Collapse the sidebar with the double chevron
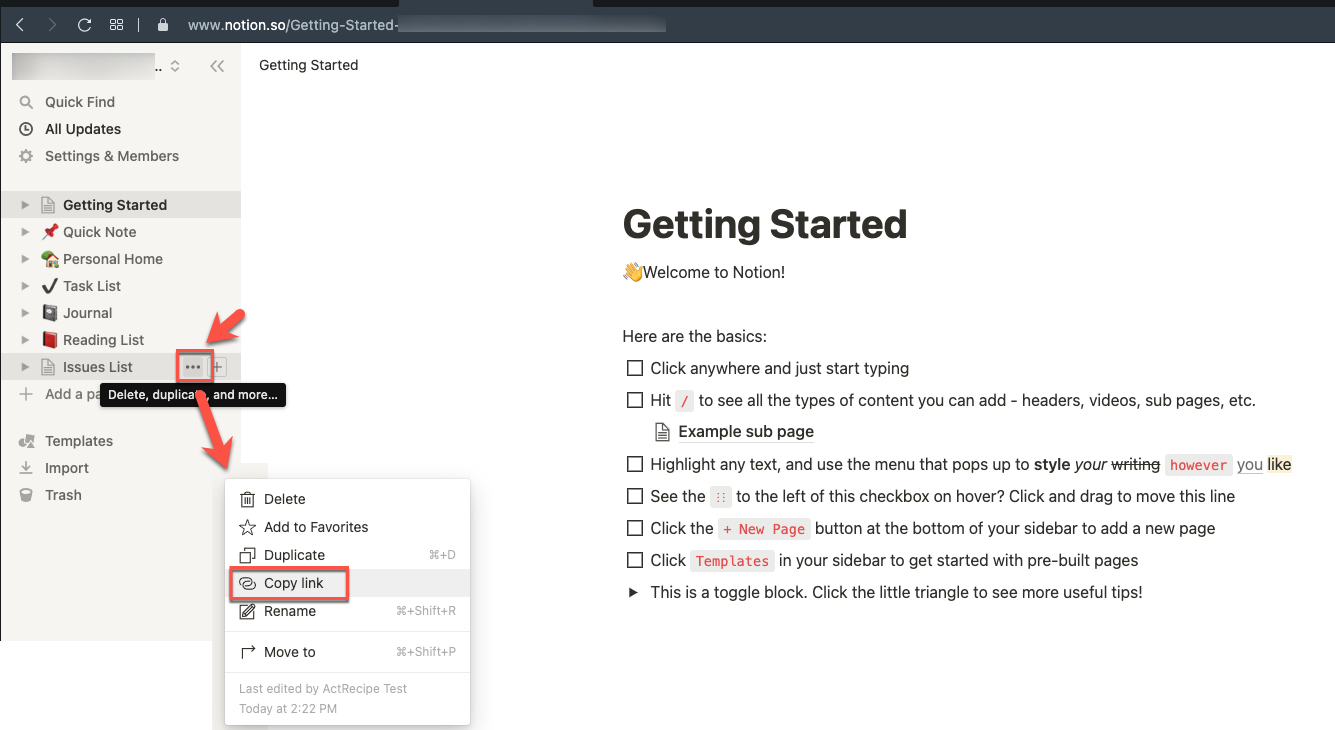 tap(217, 66)
